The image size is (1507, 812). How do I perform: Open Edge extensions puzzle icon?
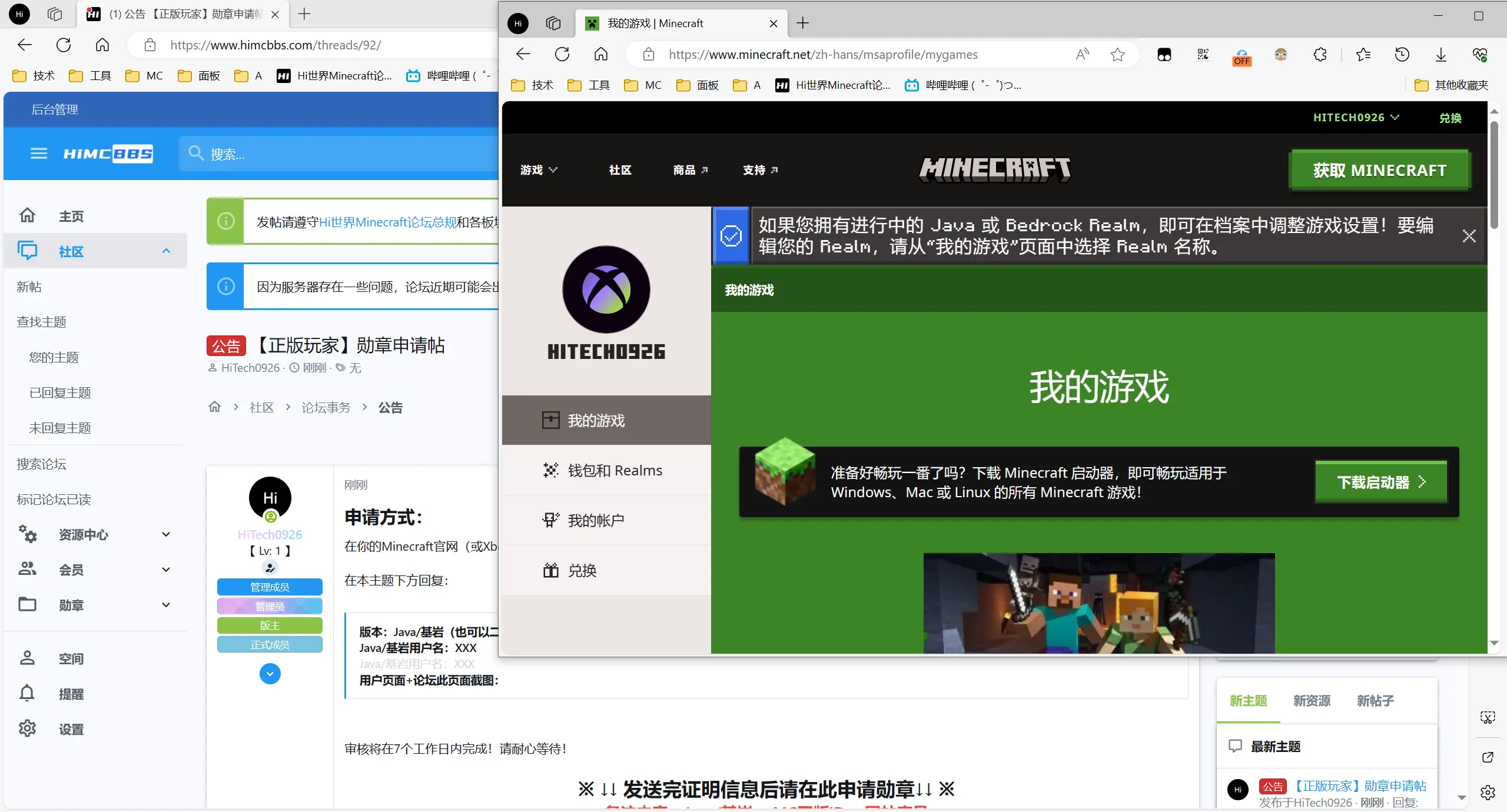tap(1320, 54)
